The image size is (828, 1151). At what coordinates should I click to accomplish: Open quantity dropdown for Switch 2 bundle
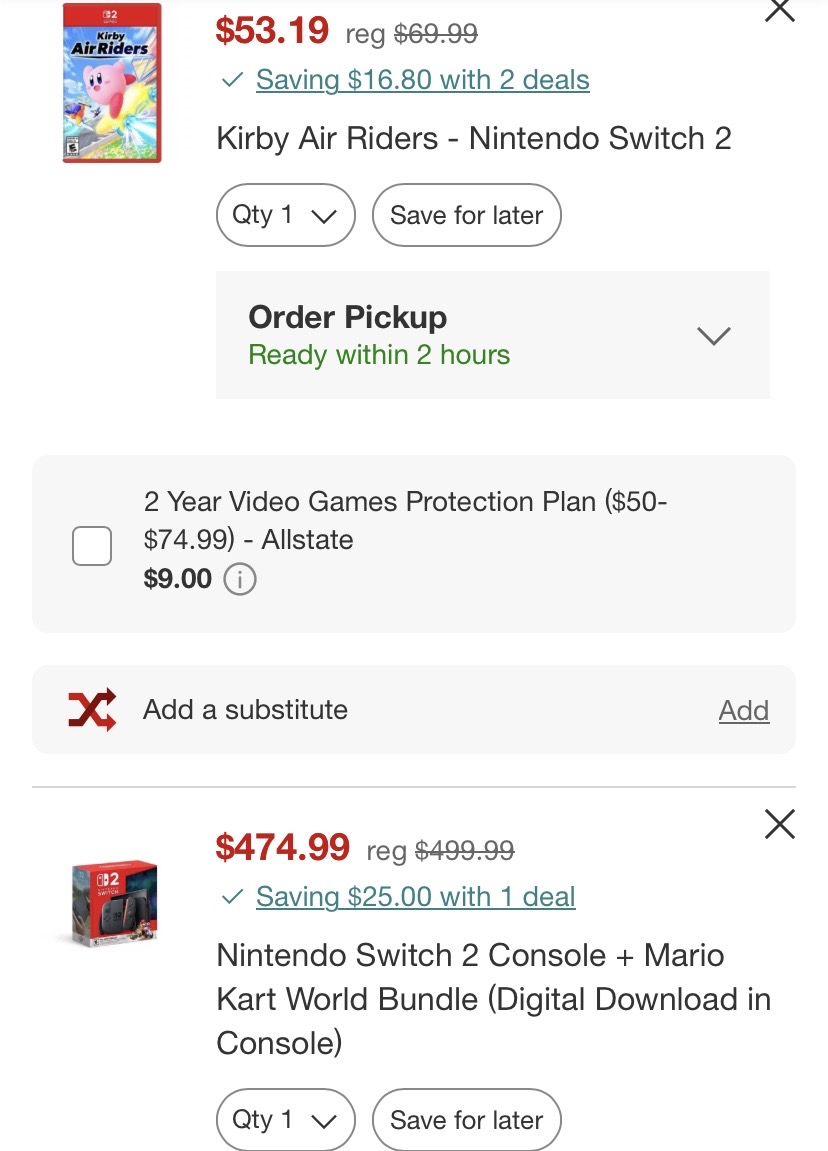[x=285, y=1119]
